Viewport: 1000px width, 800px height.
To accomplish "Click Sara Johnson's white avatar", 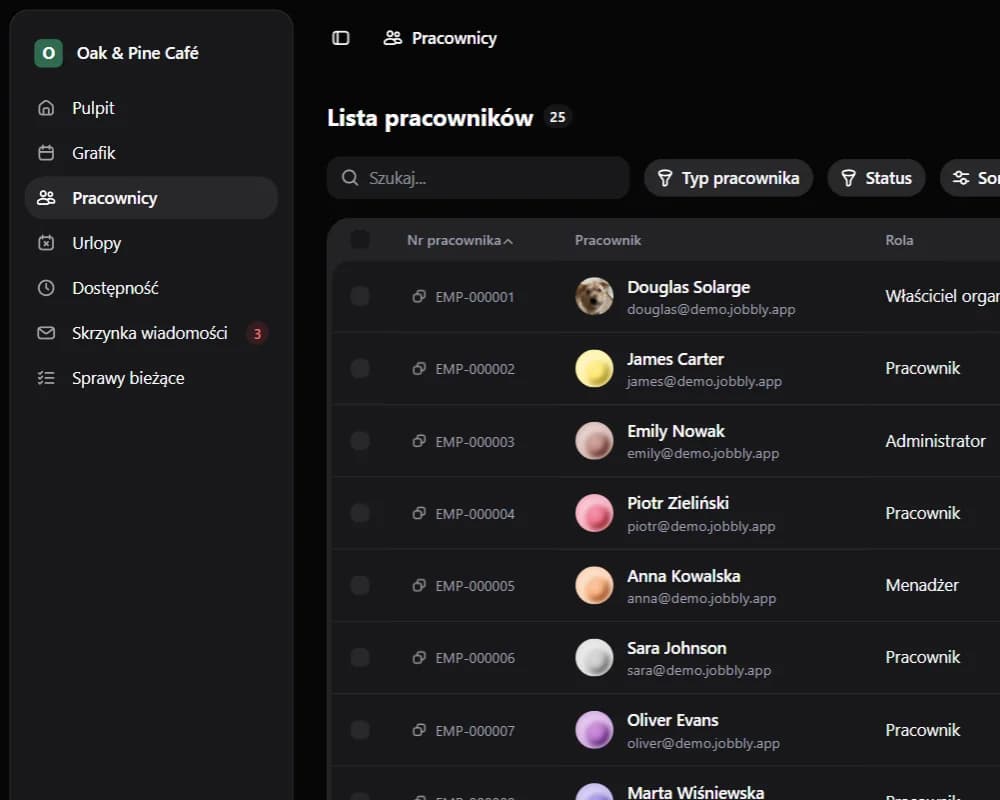I will pyautogui.click(x=594, y=657).
